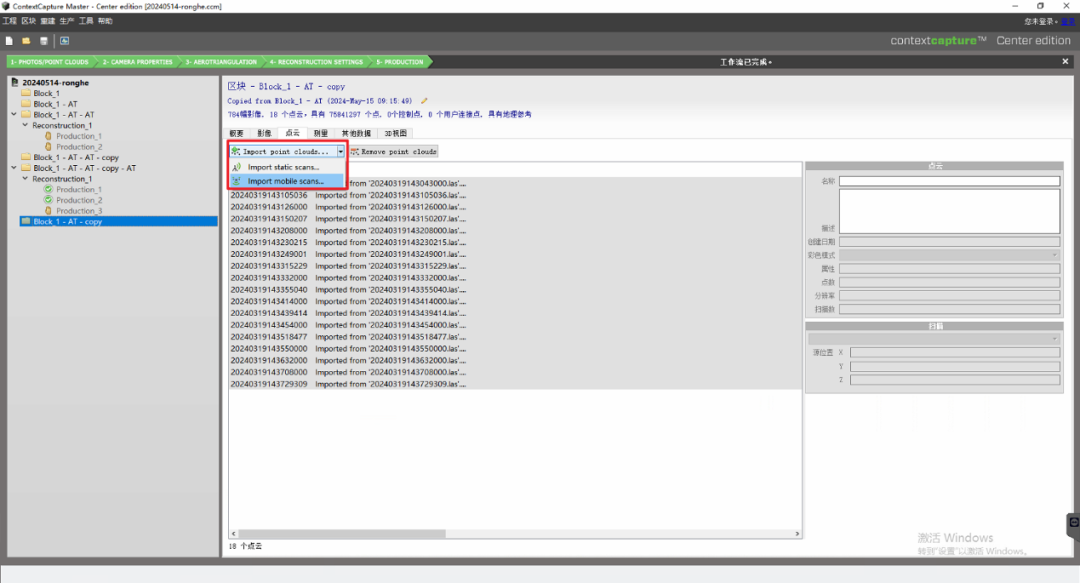The height and width of the screenshot is (583, 1080).
Task: Switch to the 3D视图 tab
Action: pyautogui.click(x=395, y=133)
